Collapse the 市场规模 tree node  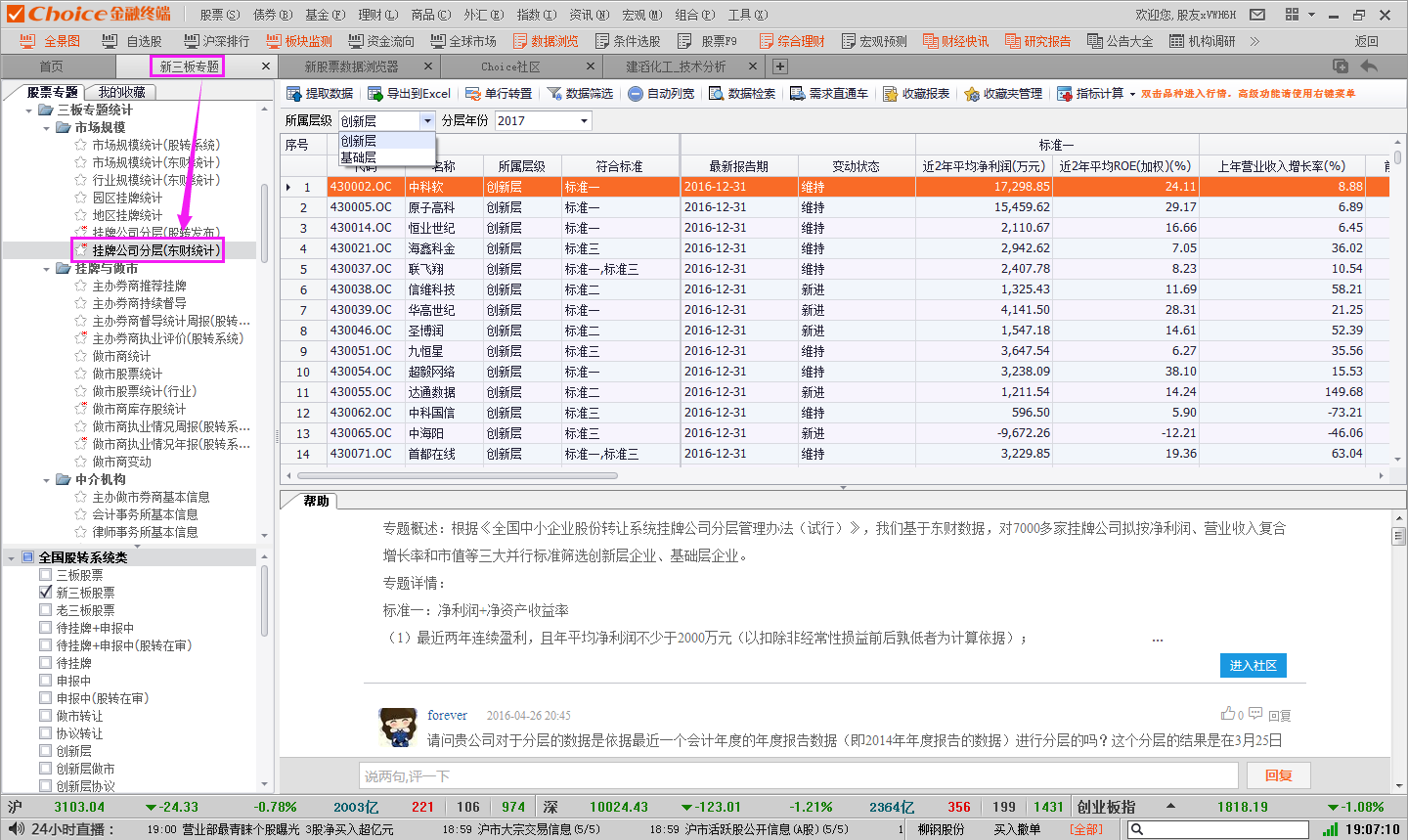tap(47, 127)
